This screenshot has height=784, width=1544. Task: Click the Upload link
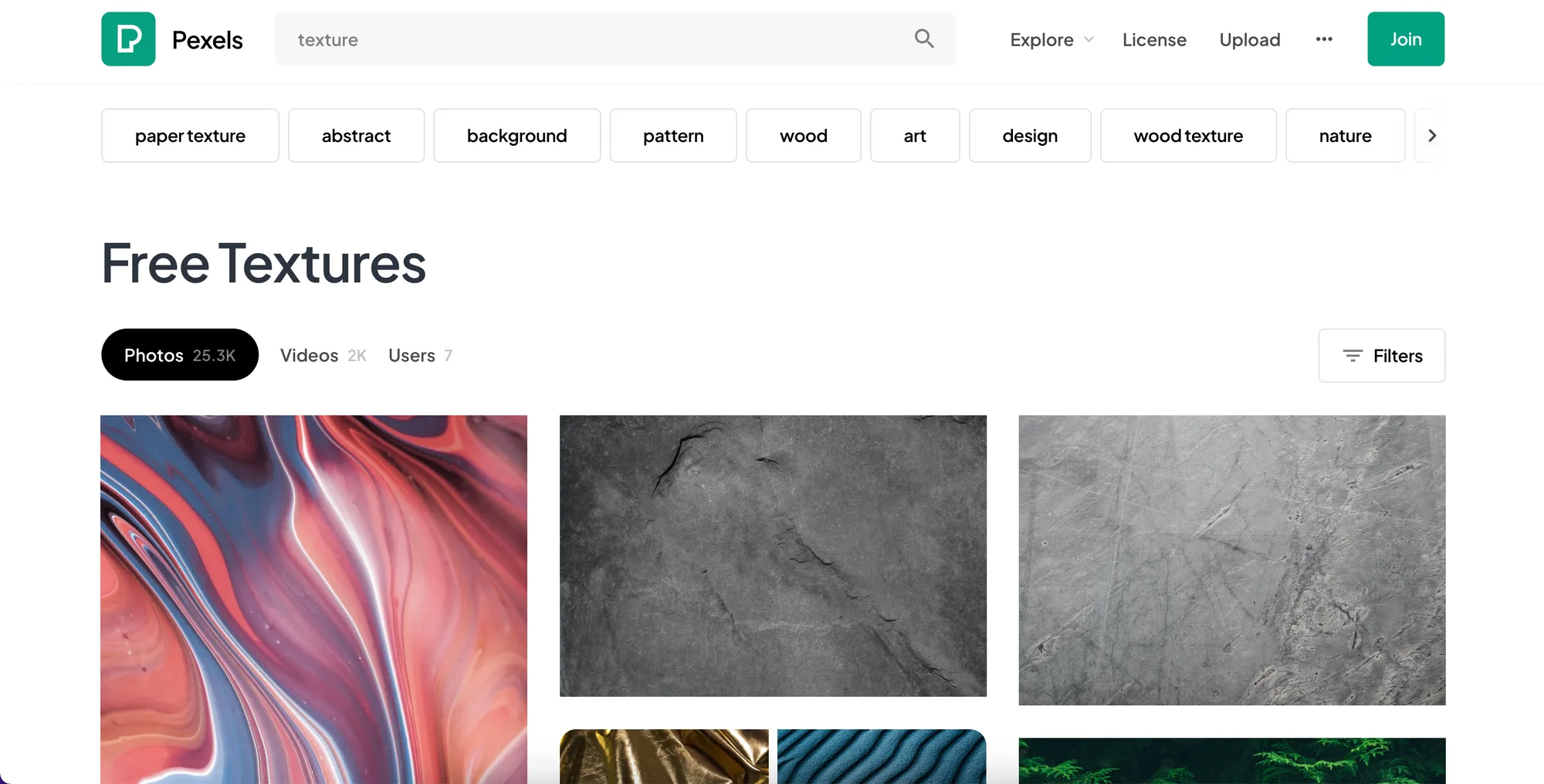pyautogui.click(x=1249, y=39)
